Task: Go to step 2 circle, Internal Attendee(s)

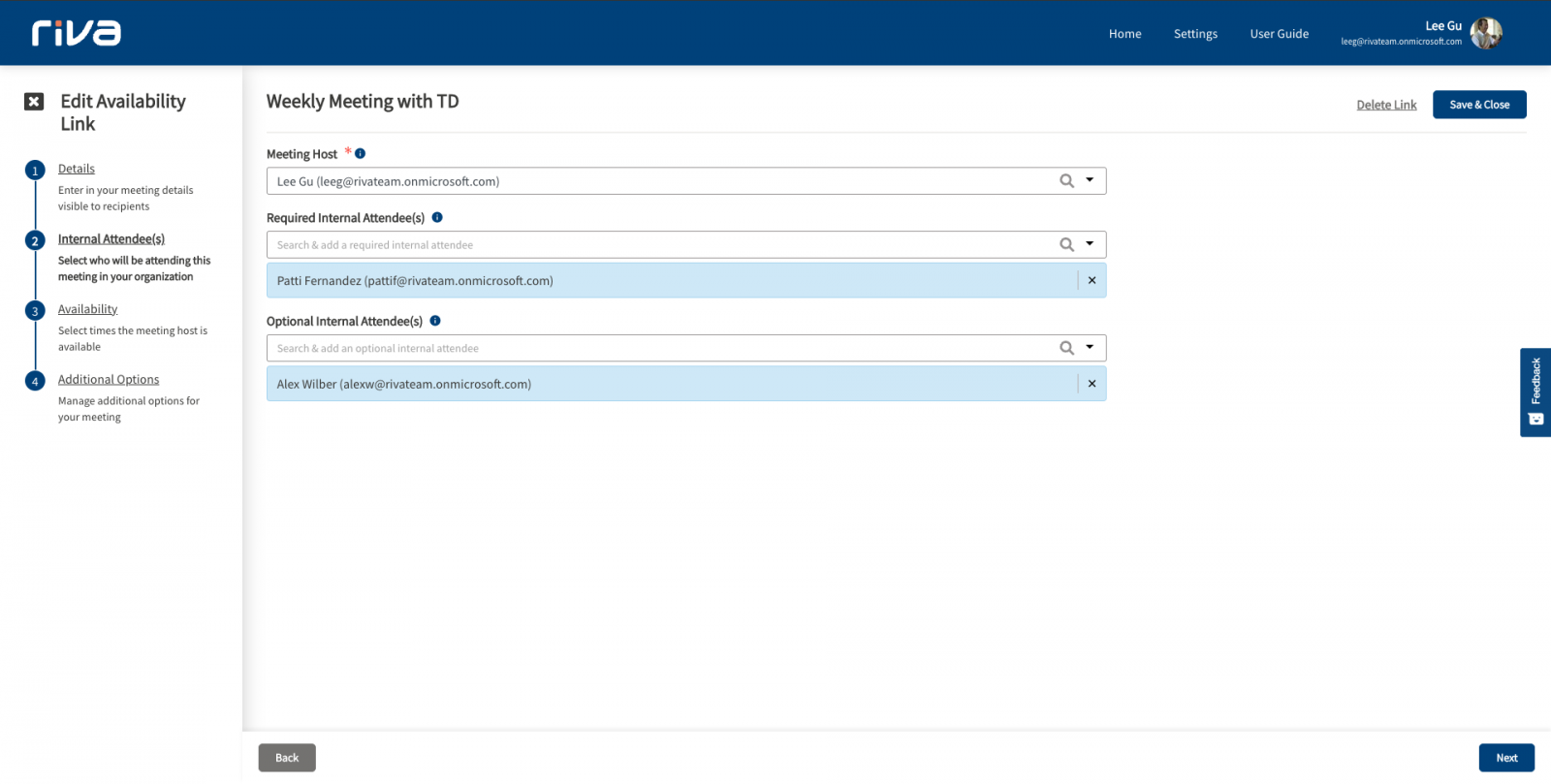Action: (x=35, y=240)
